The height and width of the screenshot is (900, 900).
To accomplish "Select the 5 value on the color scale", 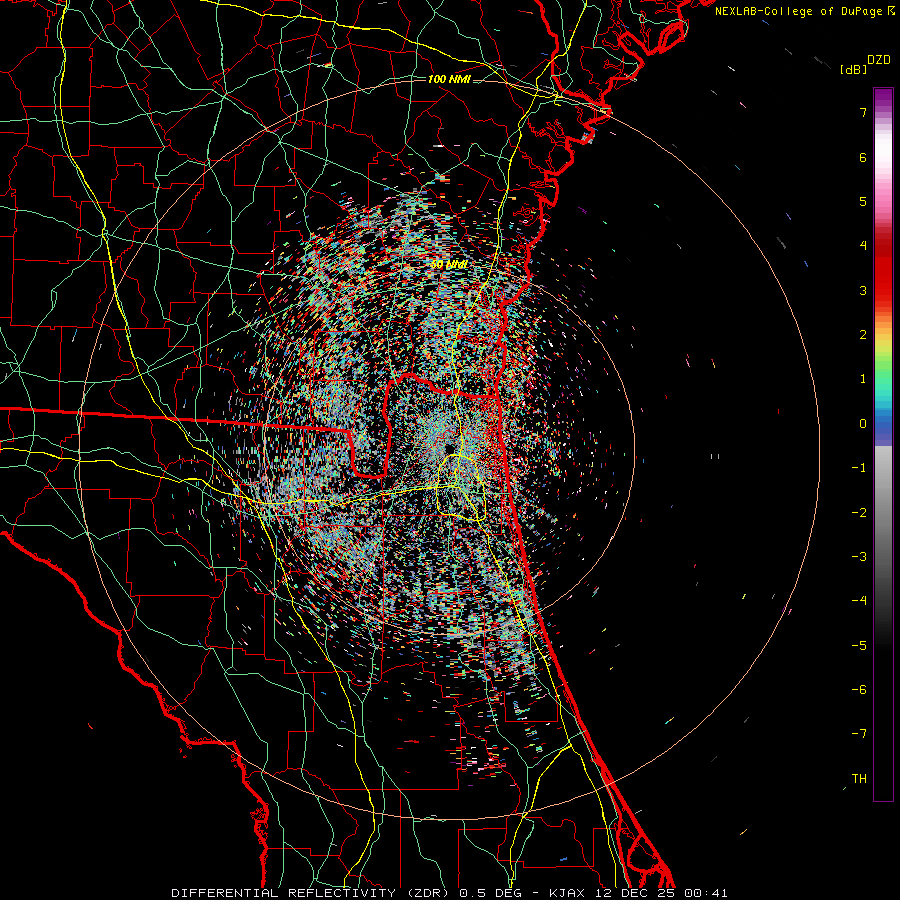I will [x=863, y=201].
